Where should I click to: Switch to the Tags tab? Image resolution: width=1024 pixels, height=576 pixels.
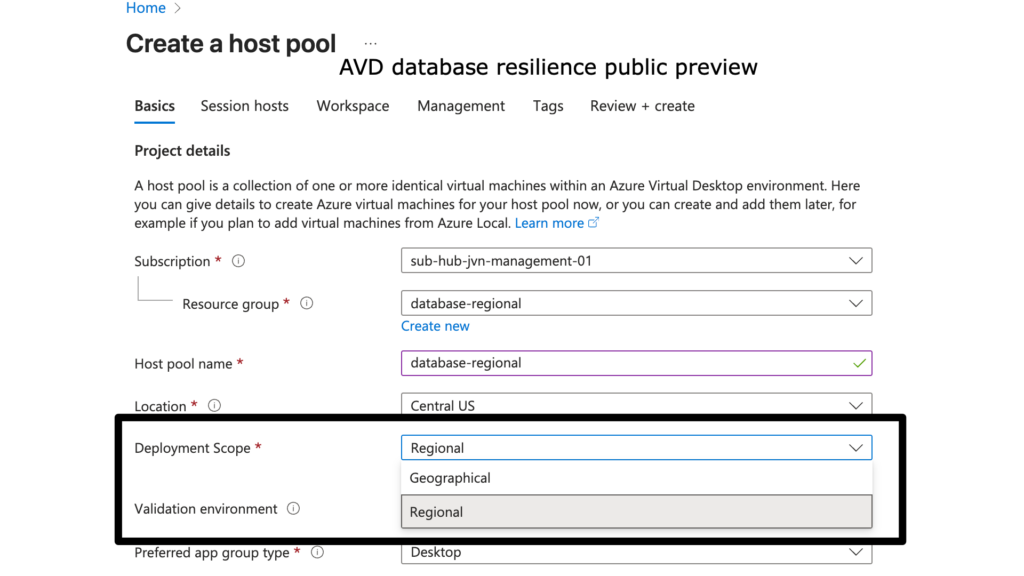coord(548,106)
